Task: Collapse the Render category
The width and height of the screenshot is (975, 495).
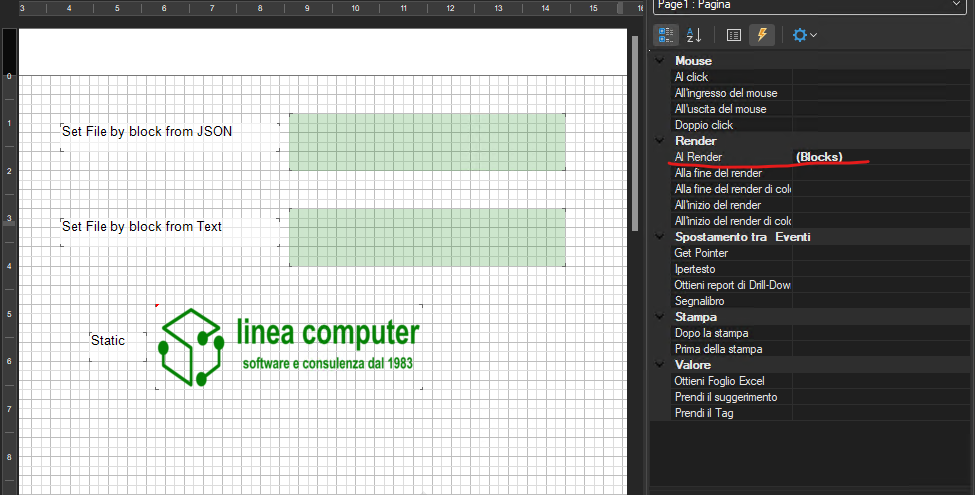Action: coord(660,141)
